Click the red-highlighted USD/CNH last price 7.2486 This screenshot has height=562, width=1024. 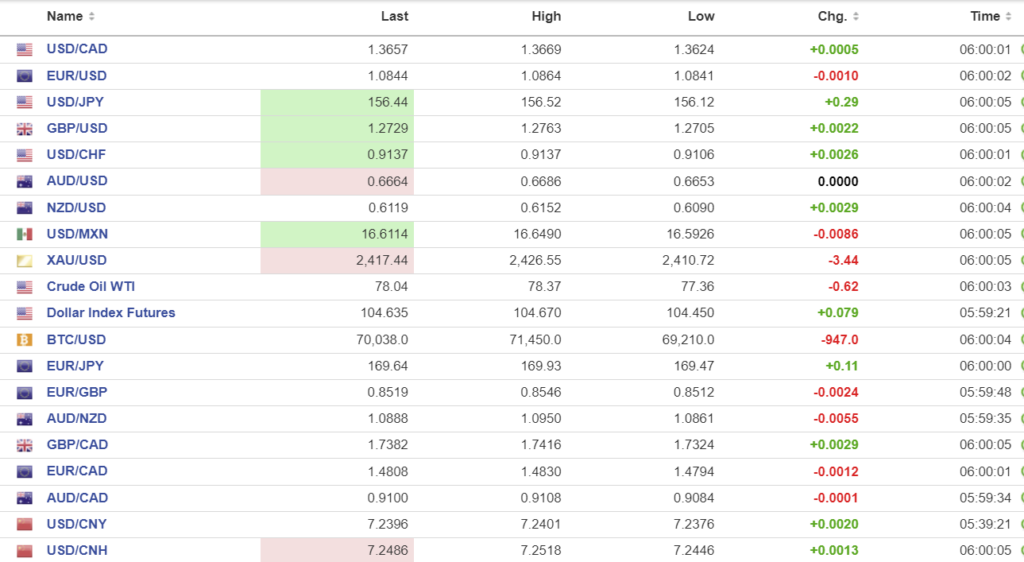386,550
